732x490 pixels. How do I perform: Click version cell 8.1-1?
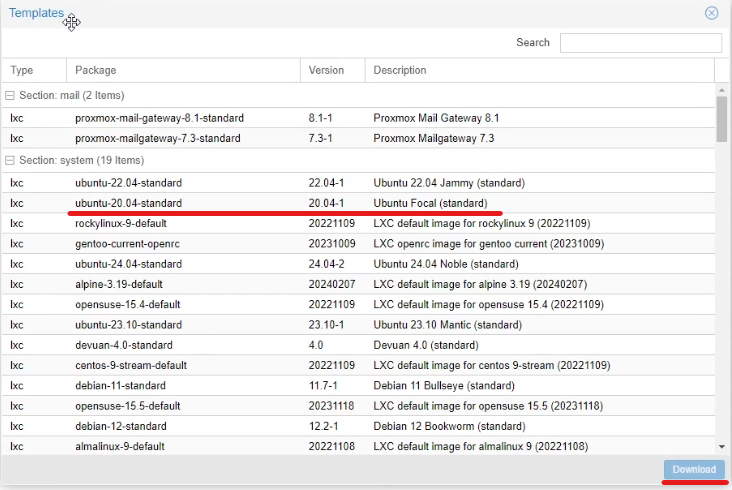(x=320, y=118)
